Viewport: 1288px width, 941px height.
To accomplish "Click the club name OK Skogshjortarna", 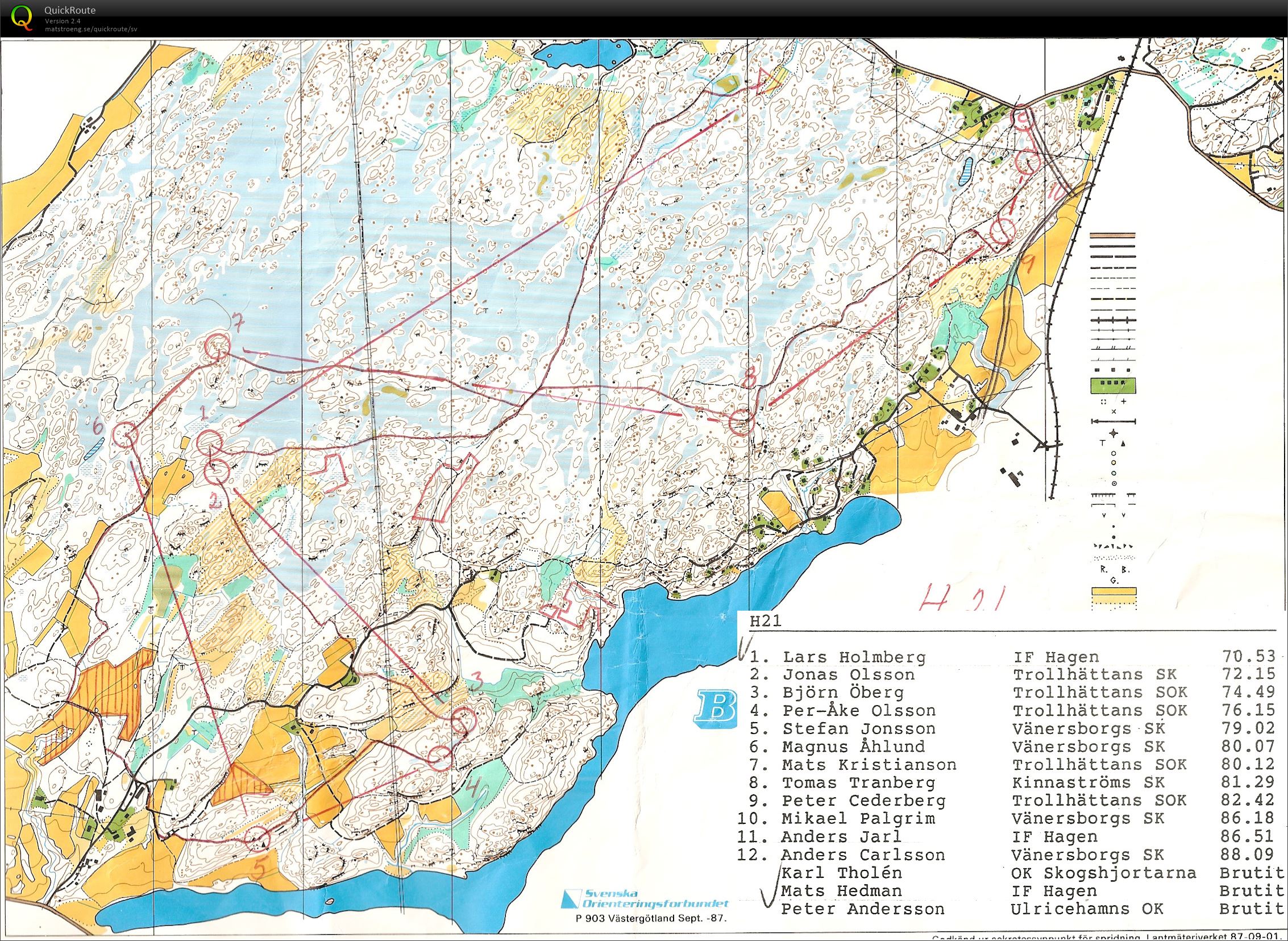I will point(1104,873).
